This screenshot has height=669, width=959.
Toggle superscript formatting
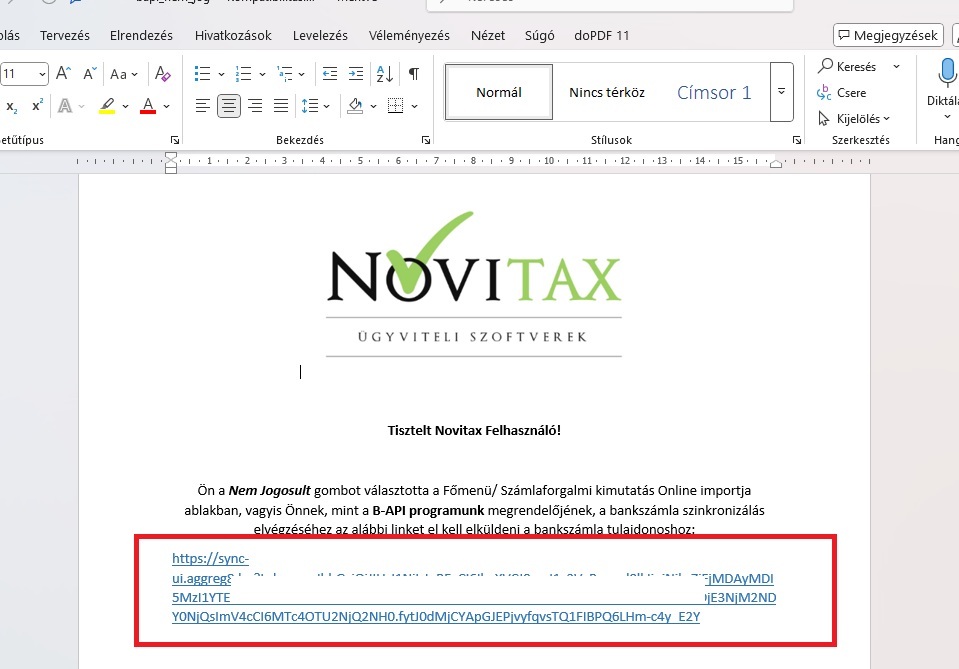[37, 106]
